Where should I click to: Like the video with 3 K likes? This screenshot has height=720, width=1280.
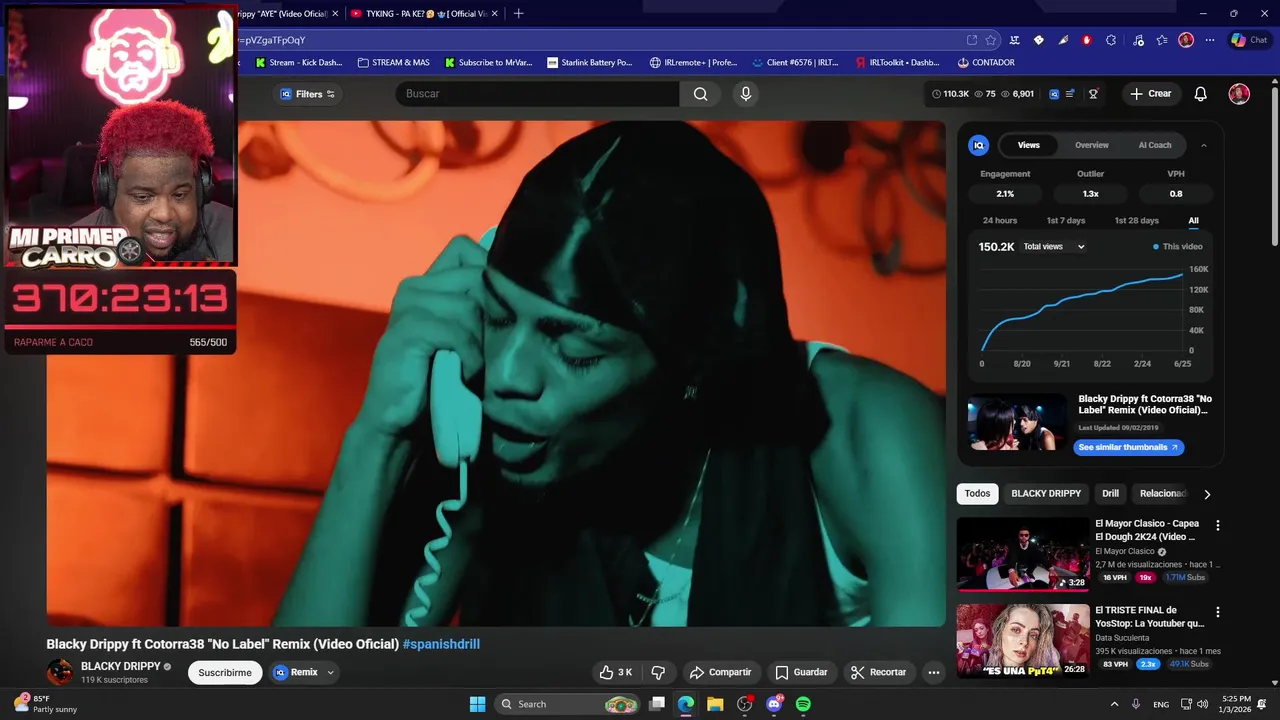click(616, 672)
